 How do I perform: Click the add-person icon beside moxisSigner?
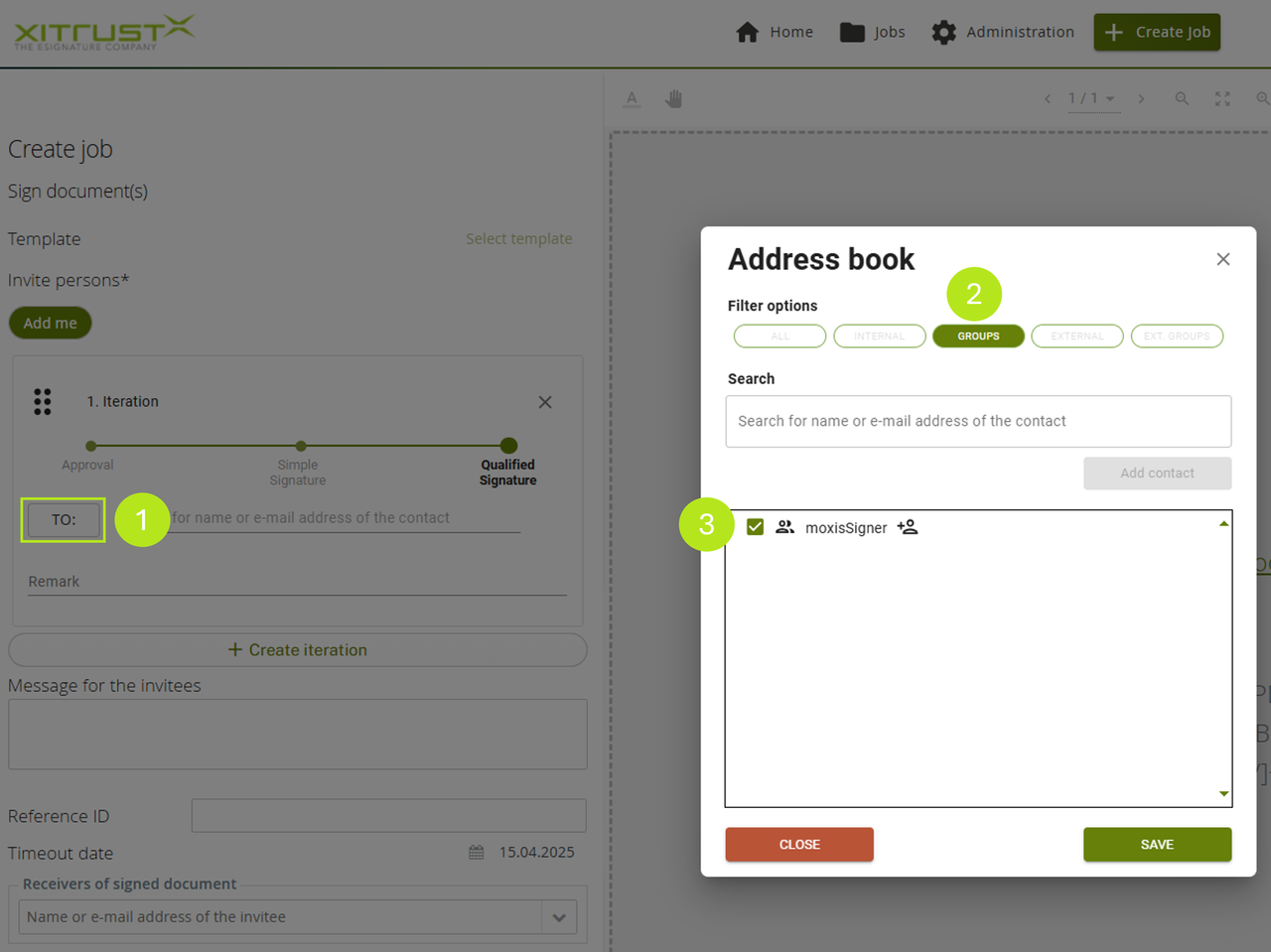tap(908, 527)
